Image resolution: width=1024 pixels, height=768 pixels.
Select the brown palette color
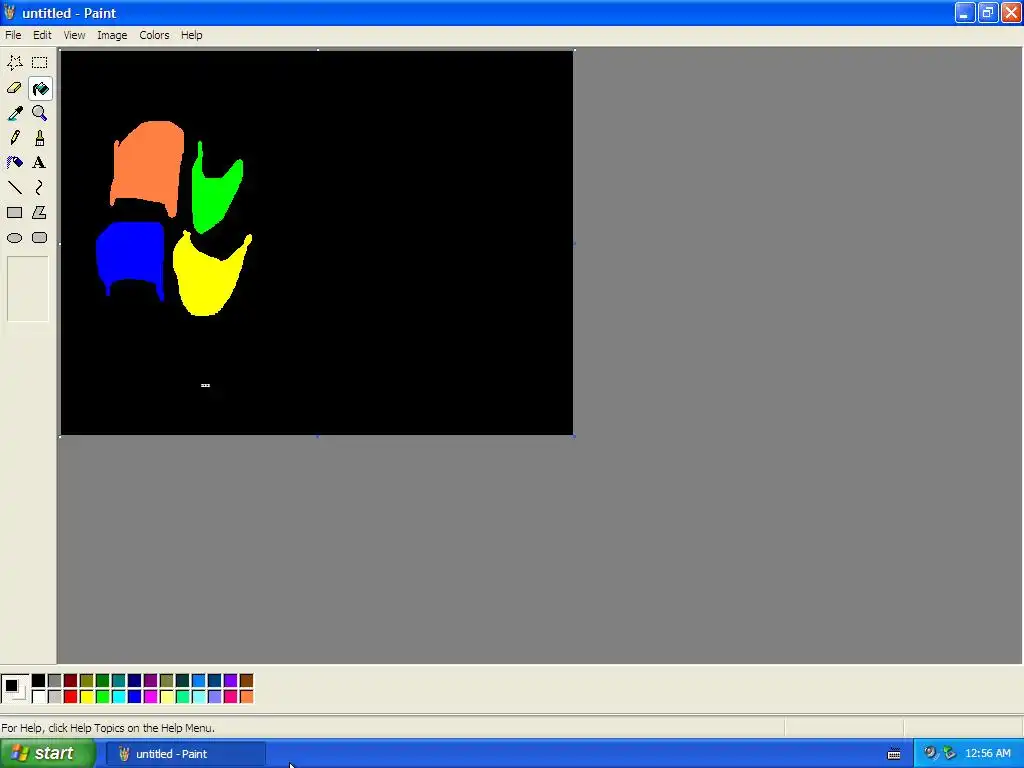pos(246,680)
